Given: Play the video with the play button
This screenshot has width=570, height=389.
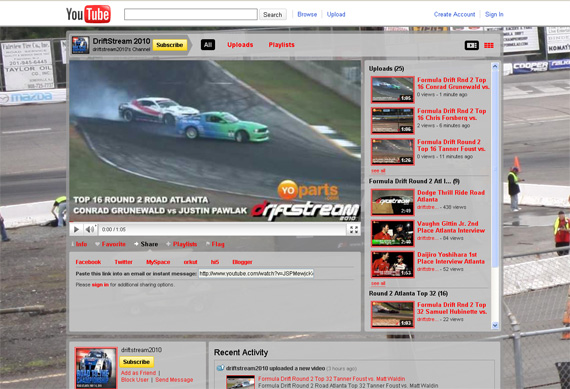Looking at the screenshot, I should coord(76,229).
